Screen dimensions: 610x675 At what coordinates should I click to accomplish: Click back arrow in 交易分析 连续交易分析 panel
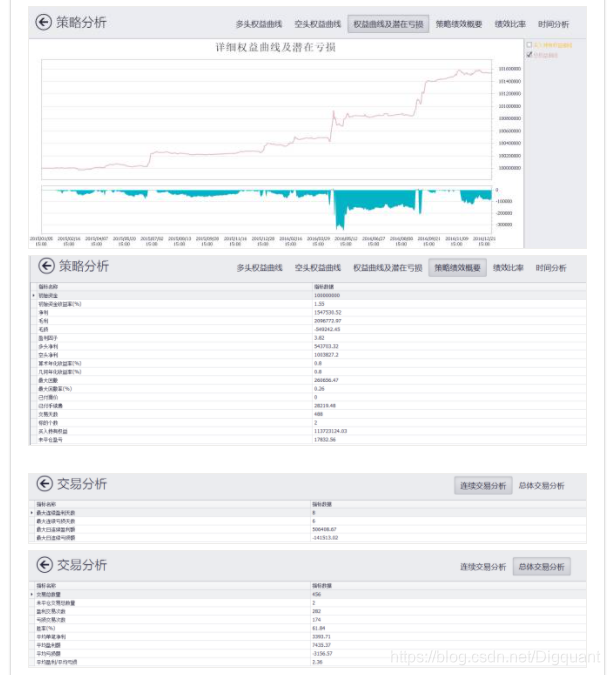pyautogui.click(x=44, y=483)
